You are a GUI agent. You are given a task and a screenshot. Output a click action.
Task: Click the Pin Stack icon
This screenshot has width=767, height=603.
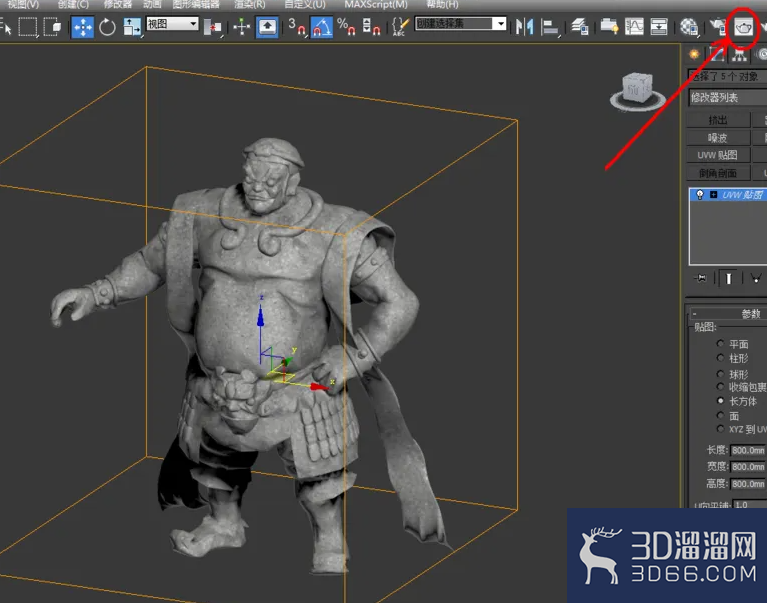pos(700,278)
